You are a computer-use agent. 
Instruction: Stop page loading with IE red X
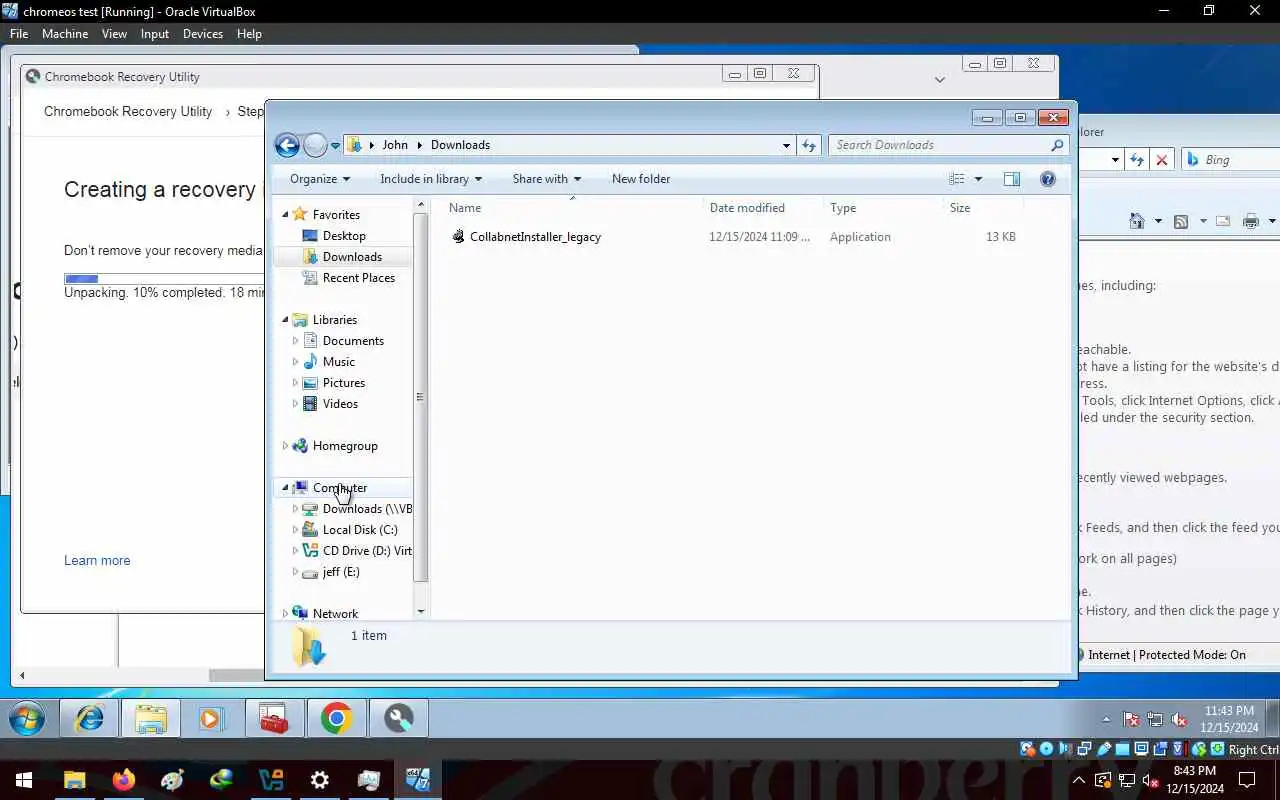click(1162, 160)
